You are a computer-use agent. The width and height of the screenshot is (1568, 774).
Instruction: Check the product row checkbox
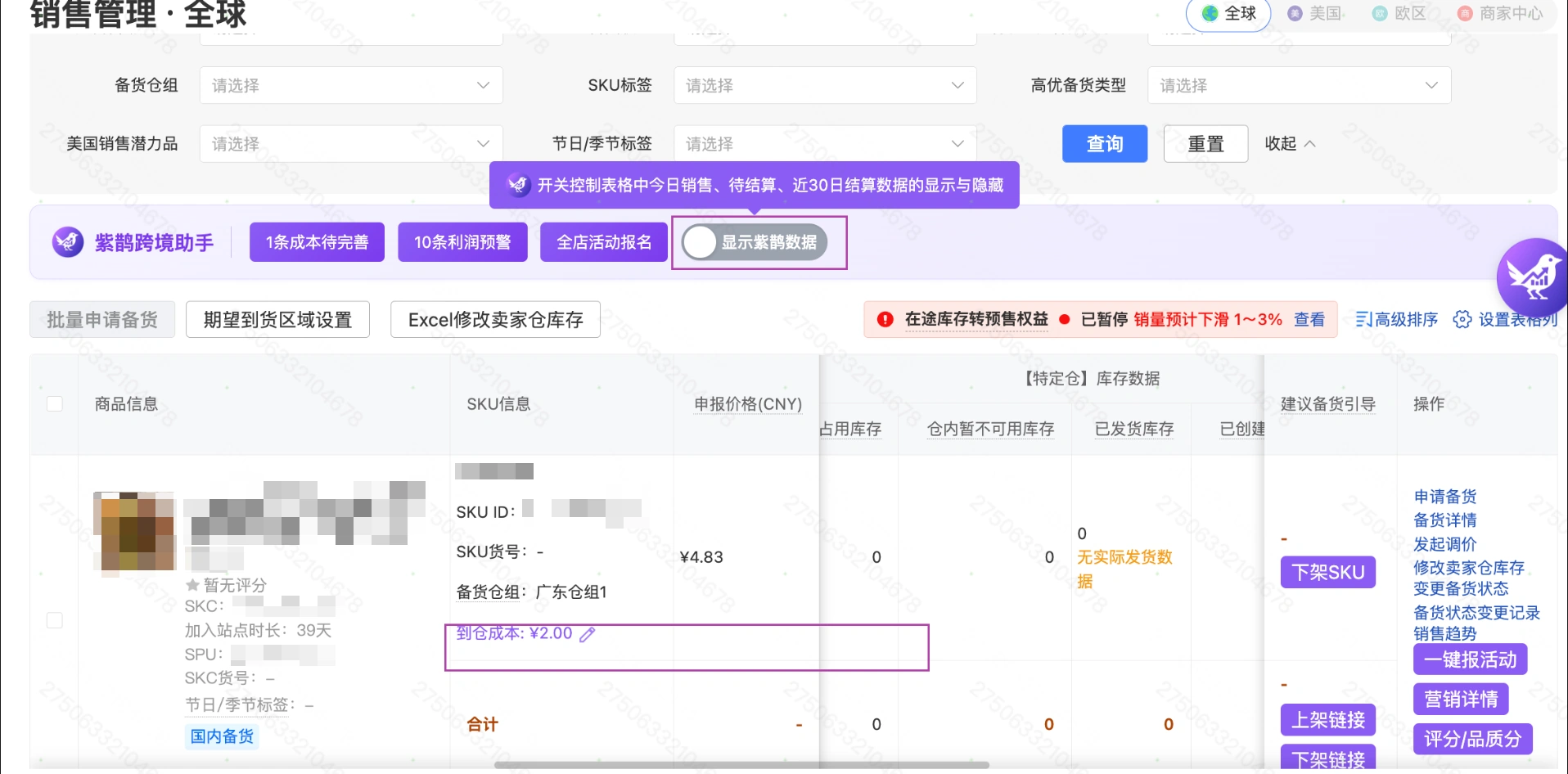(55, 620)
